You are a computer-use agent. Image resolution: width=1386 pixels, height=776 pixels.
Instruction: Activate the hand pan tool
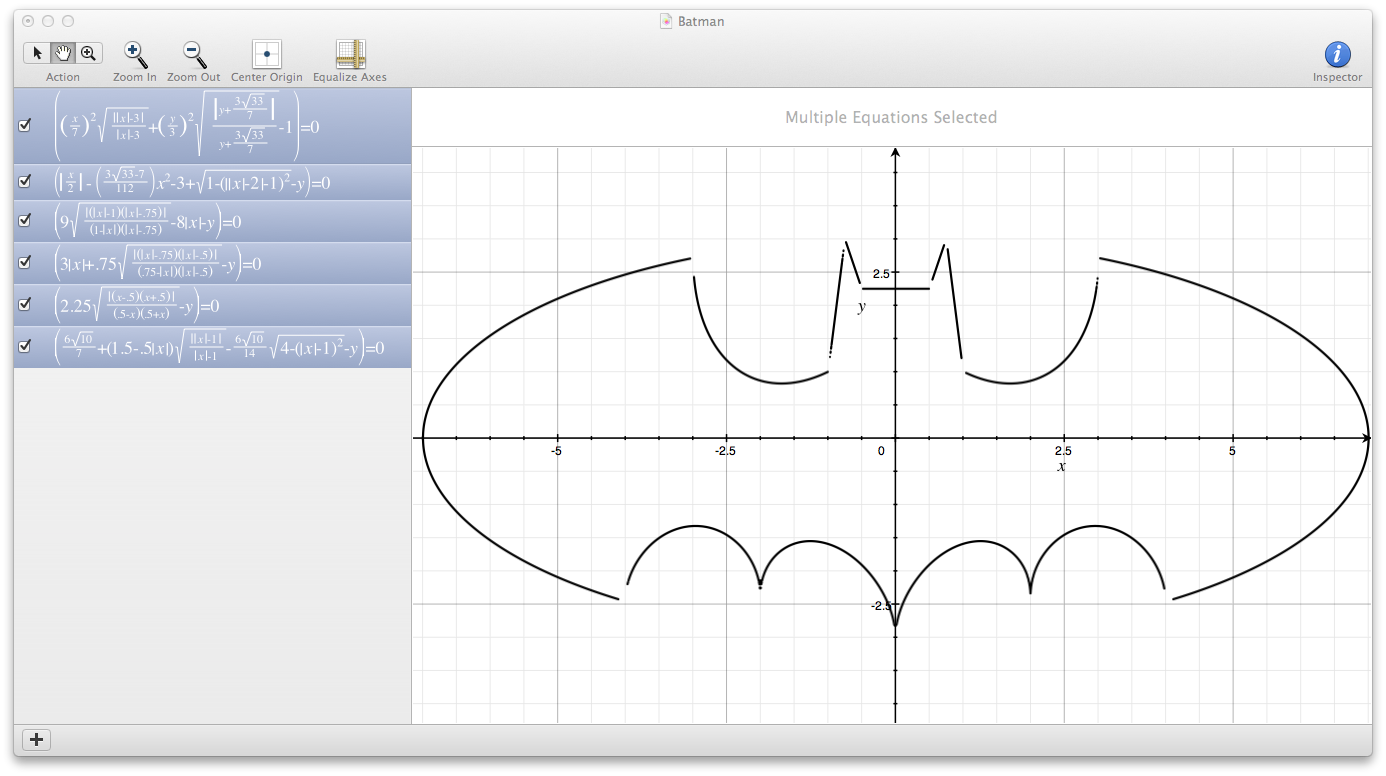(x=62, y=52)
